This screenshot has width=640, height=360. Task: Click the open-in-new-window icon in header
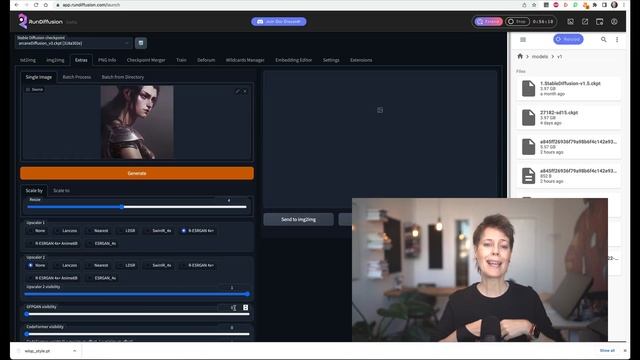click(585, 22)
